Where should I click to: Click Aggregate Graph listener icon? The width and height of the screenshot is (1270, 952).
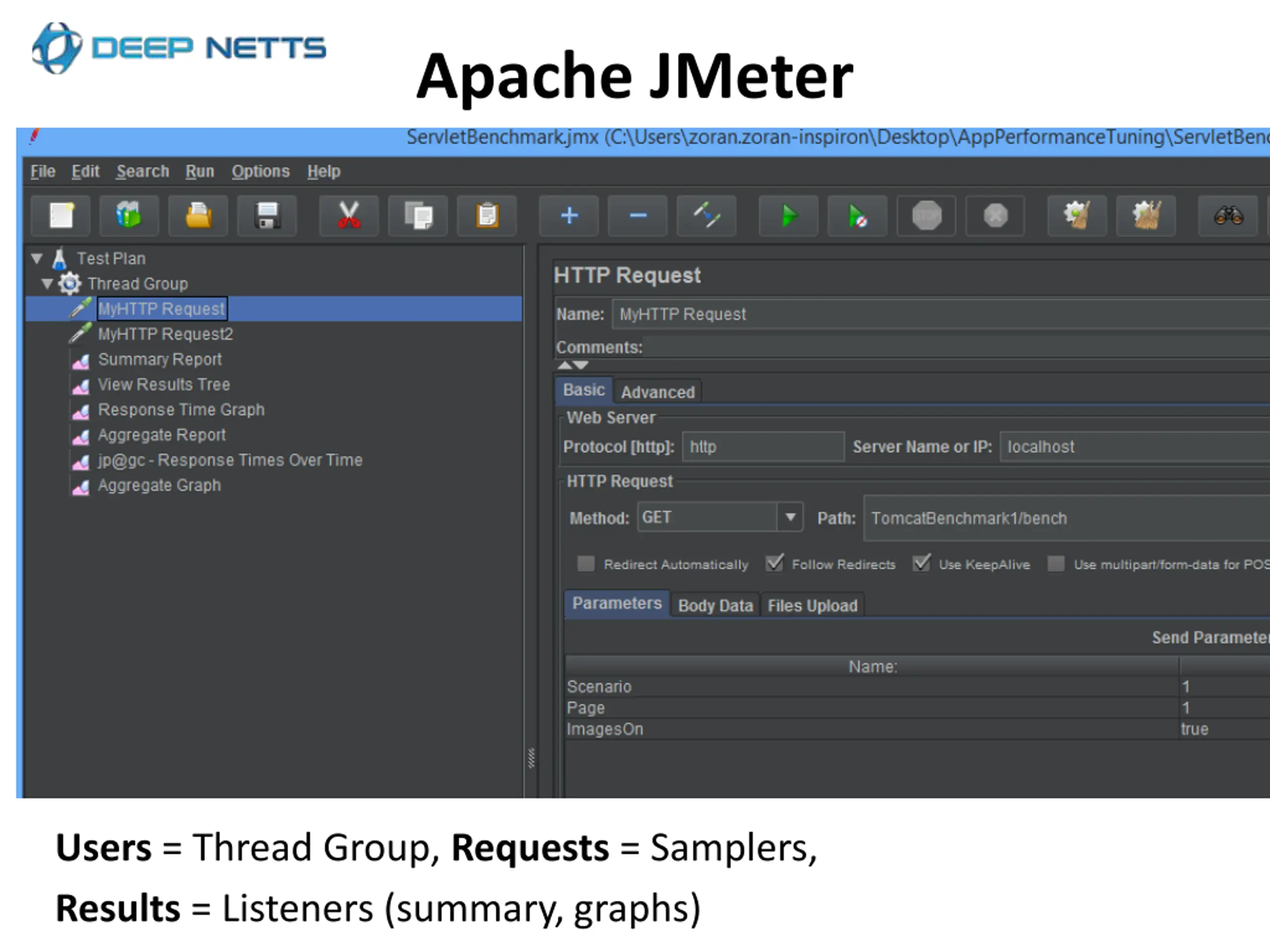coord(81,486)
